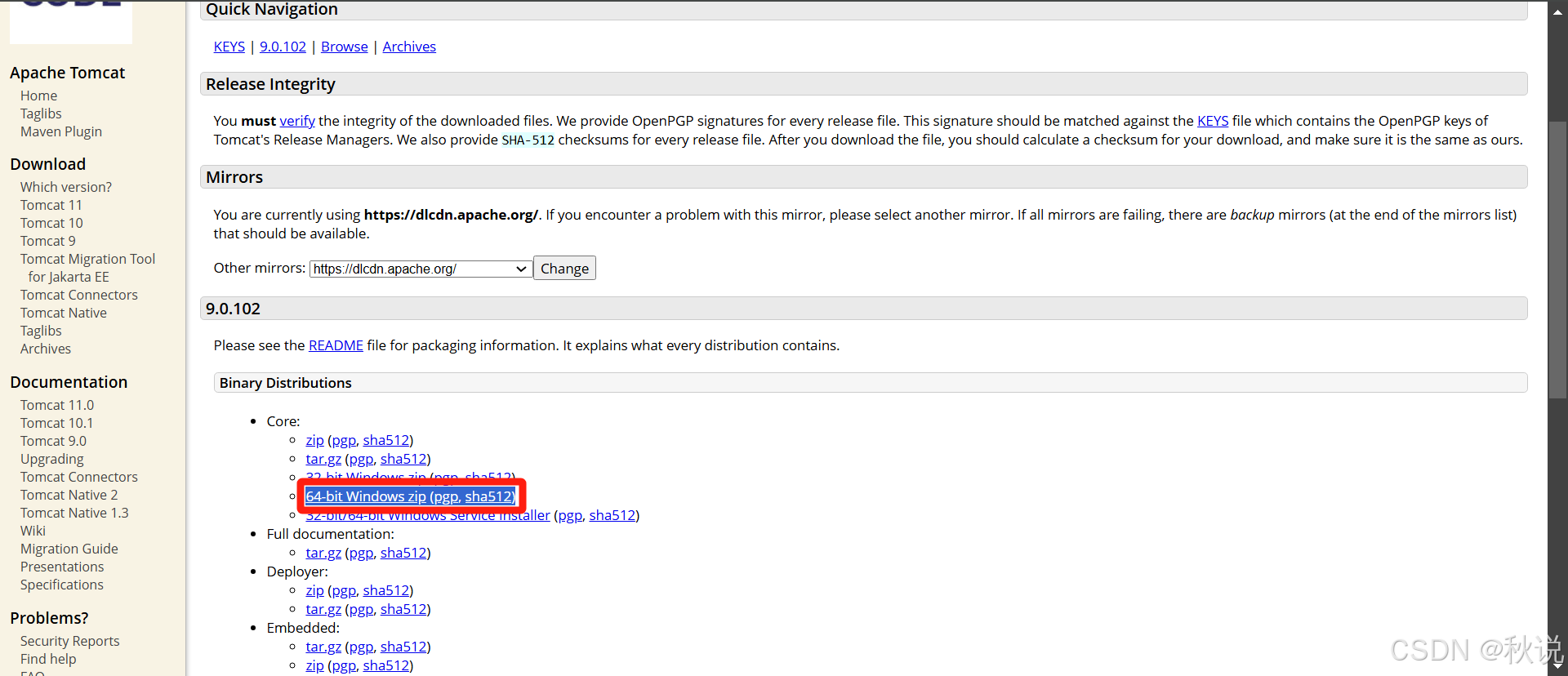
Task: Open sha512 checksum for Core tar.gz
Action: pyautogui.click(x=403, y=459)
